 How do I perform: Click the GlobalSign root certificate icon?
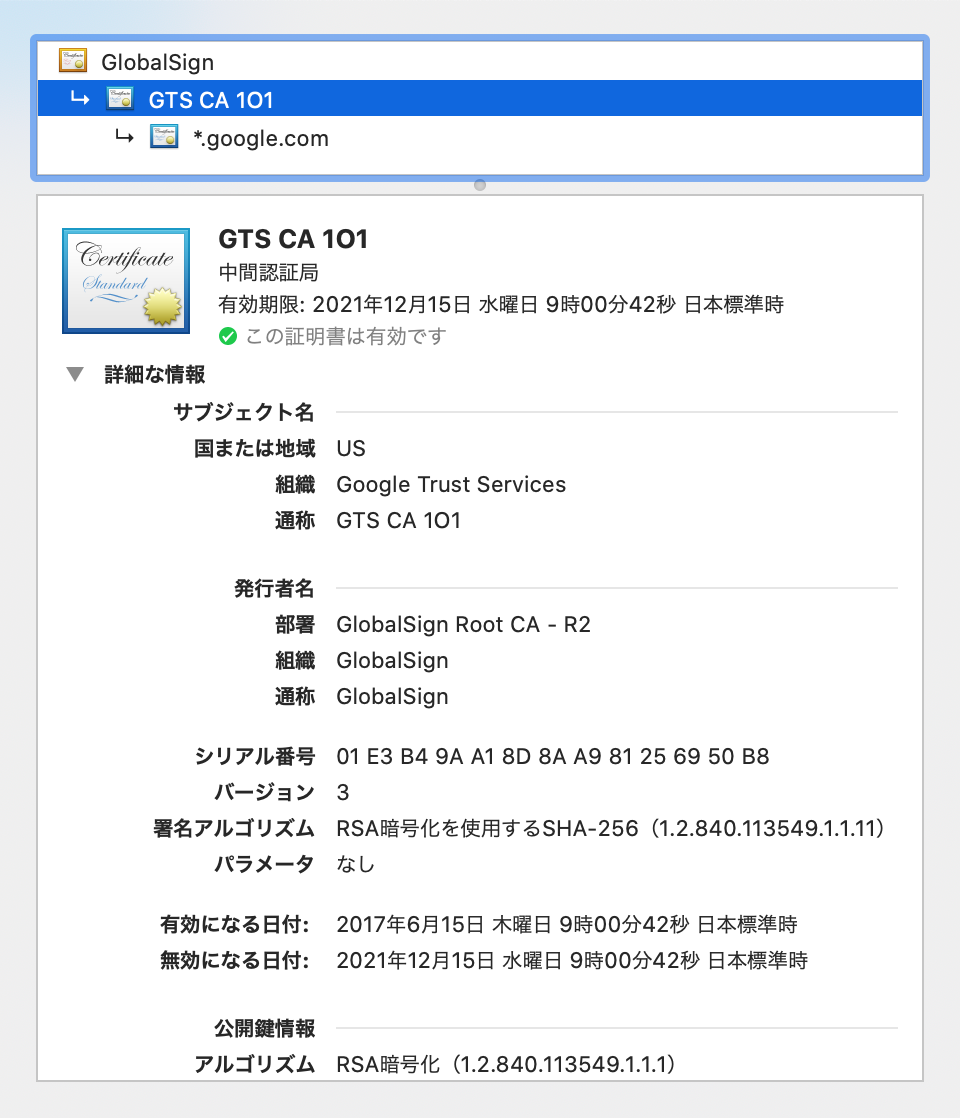coord(73,61)
